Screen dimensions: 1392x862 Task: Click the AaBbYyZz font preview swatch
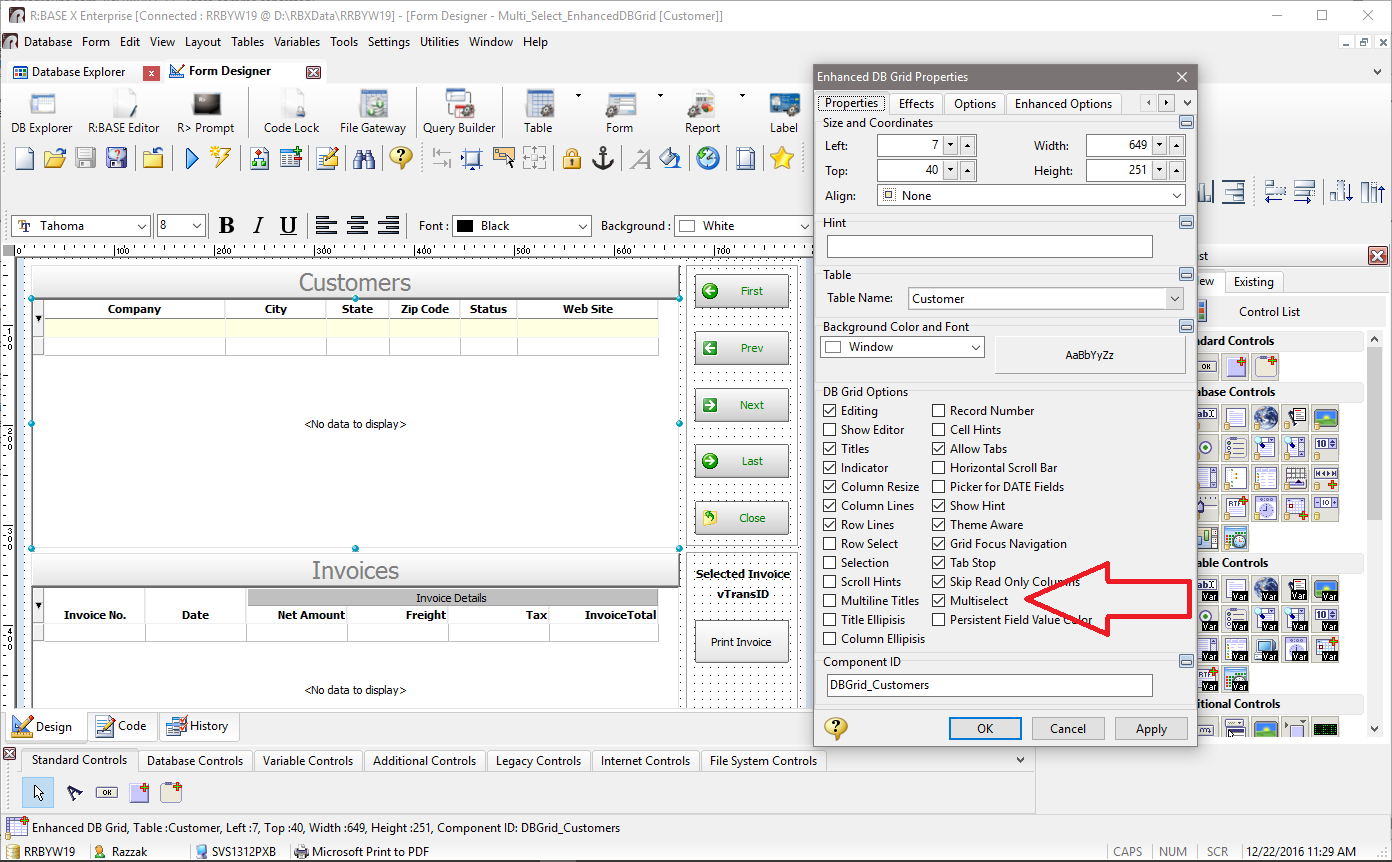pyautogui.click(x=1076, y=355)
